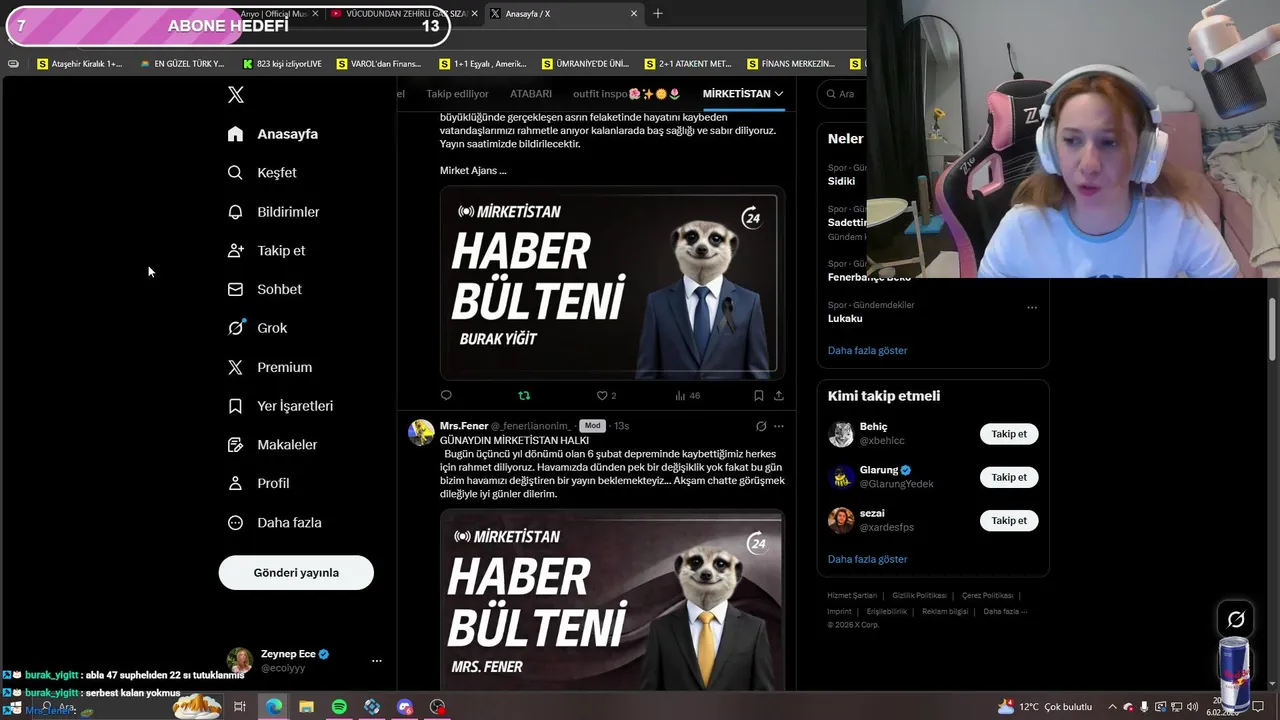Open Mrs. Fener Haber Bülteni image
This screenshot has height=720, width=1280.
612,600
